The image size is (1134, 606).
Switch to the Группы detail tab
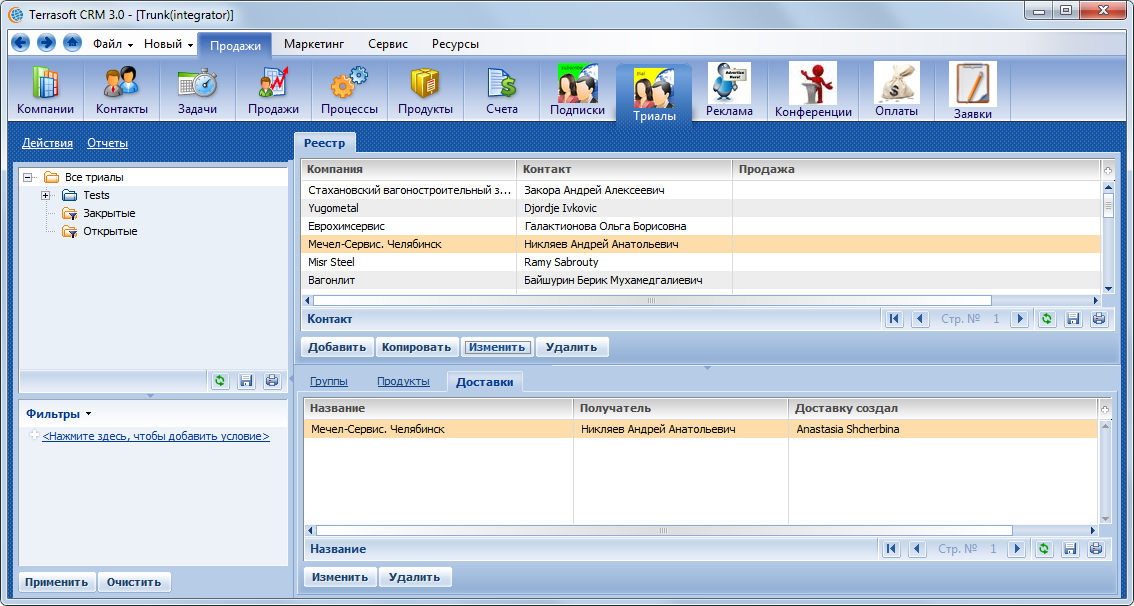tap(329, 382)
